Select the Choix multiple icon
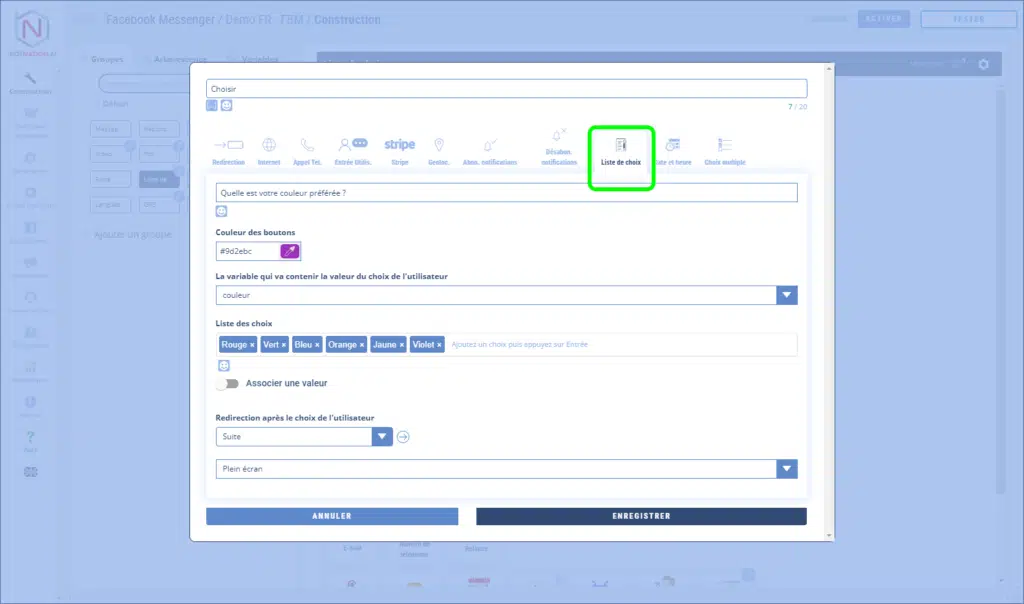 tap(724, 149)
